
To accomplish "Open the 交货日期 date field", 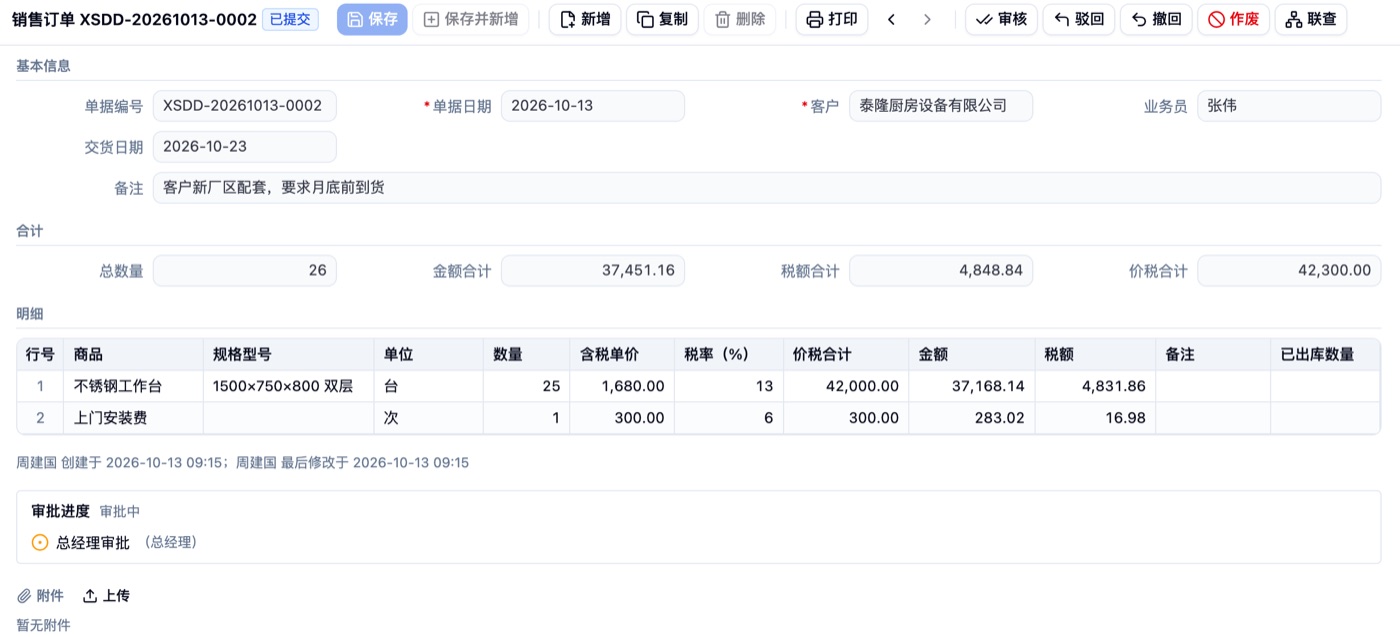I will pyautogui.click(x=244, y=147).
